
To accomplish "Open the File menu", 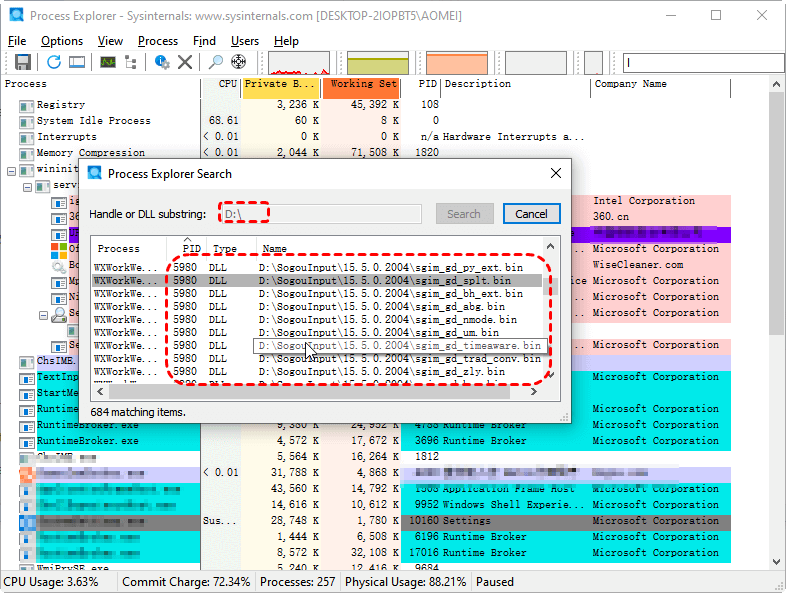I will click(x=17, y=41).
